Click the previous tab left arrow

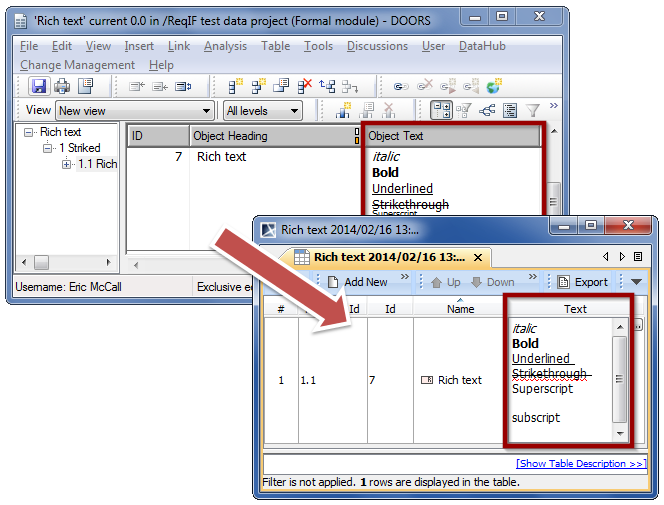[x=606, y=257]
